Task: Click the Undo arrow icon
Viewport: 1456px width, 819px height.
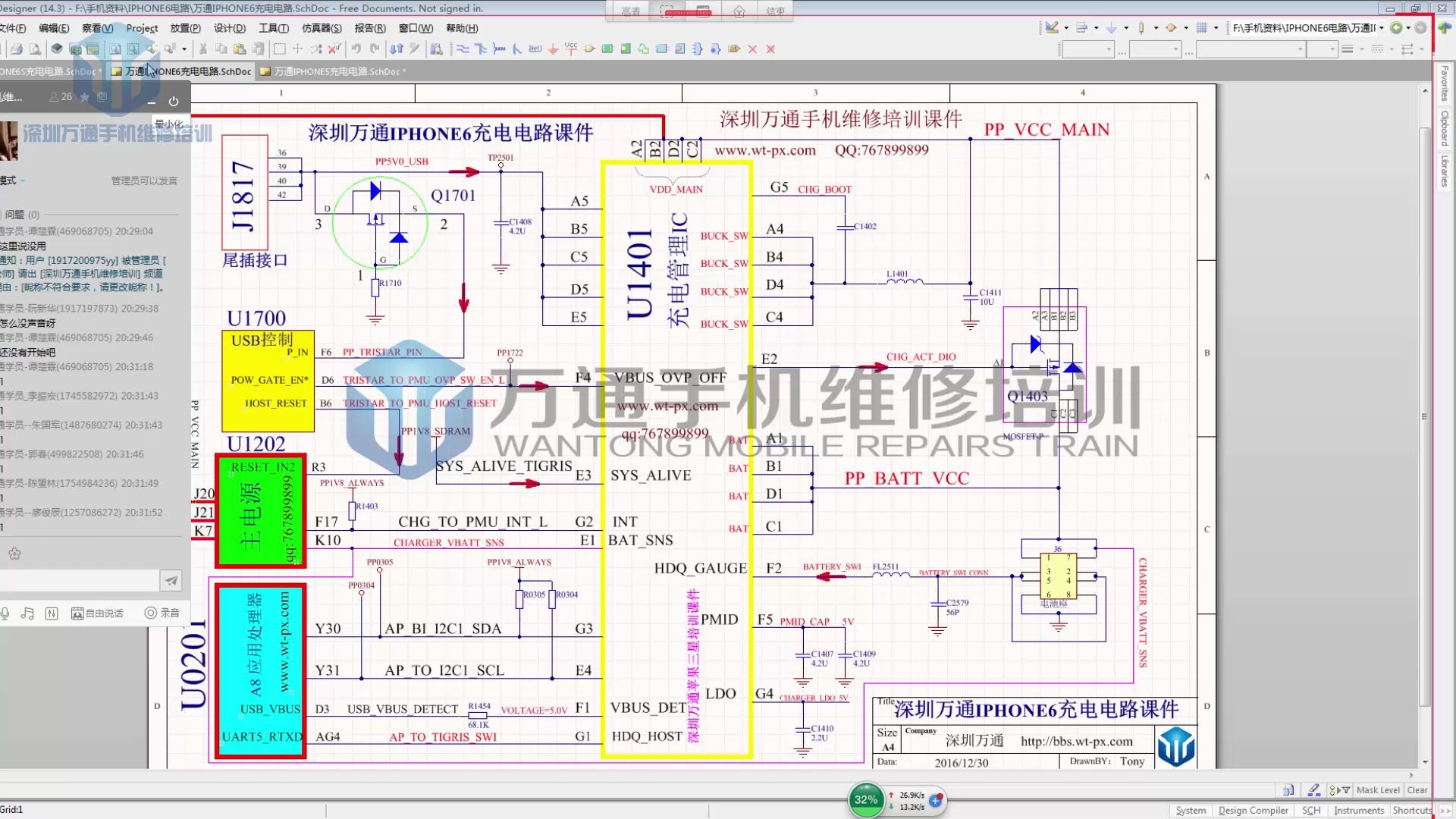Action: click(x=356, y=49)
